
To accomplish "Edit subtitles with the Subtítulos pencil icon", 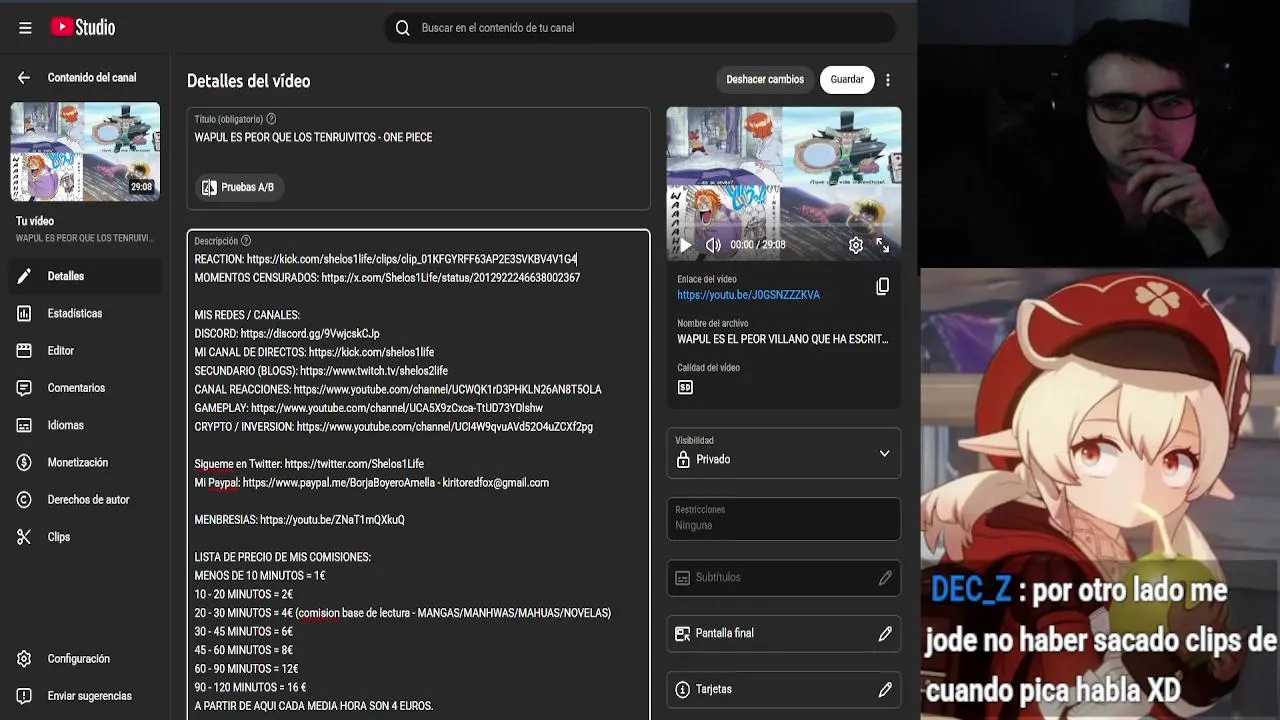I will click(x=885, y=578).
